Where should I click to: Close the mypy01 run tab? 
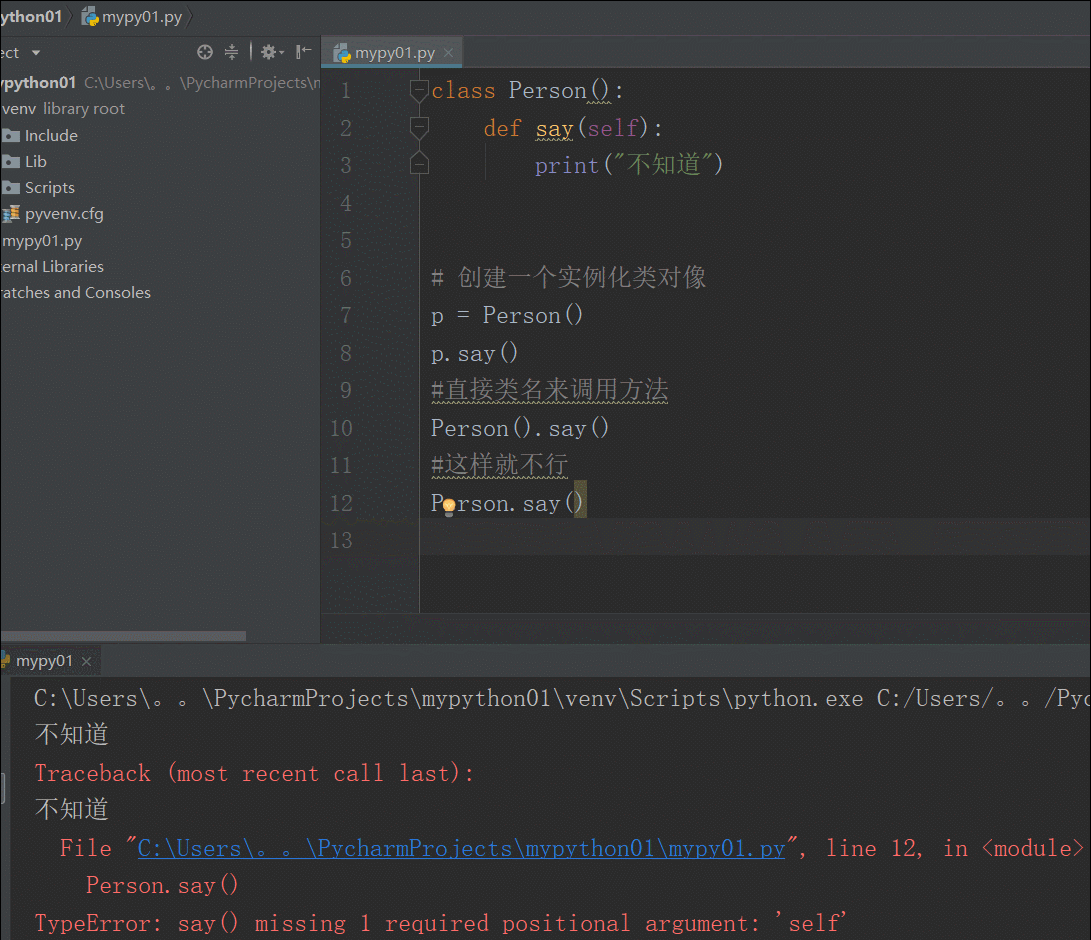coord(86,662)
